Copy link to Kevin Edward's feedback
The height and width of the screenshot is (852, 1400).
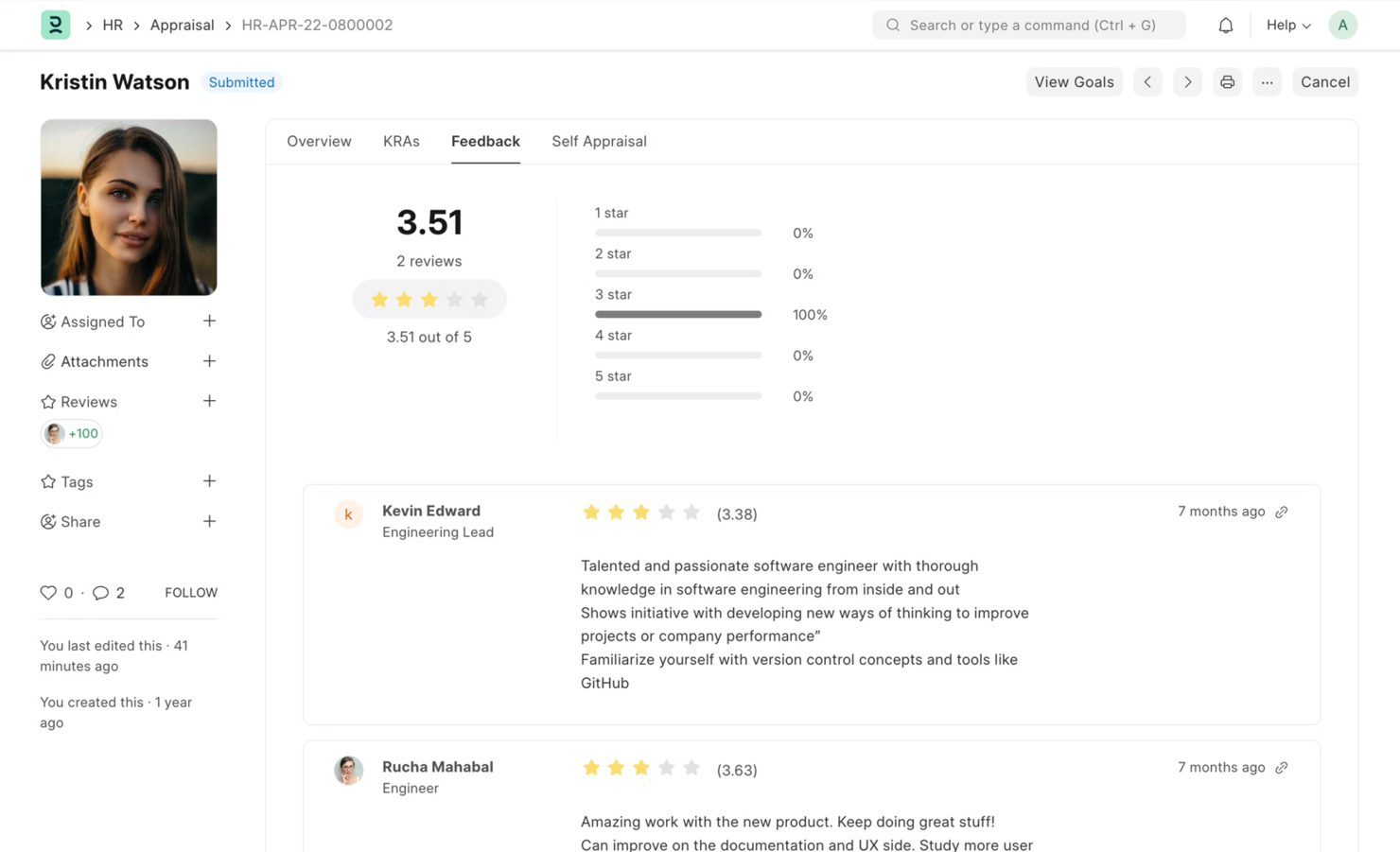coord(1282,512)
